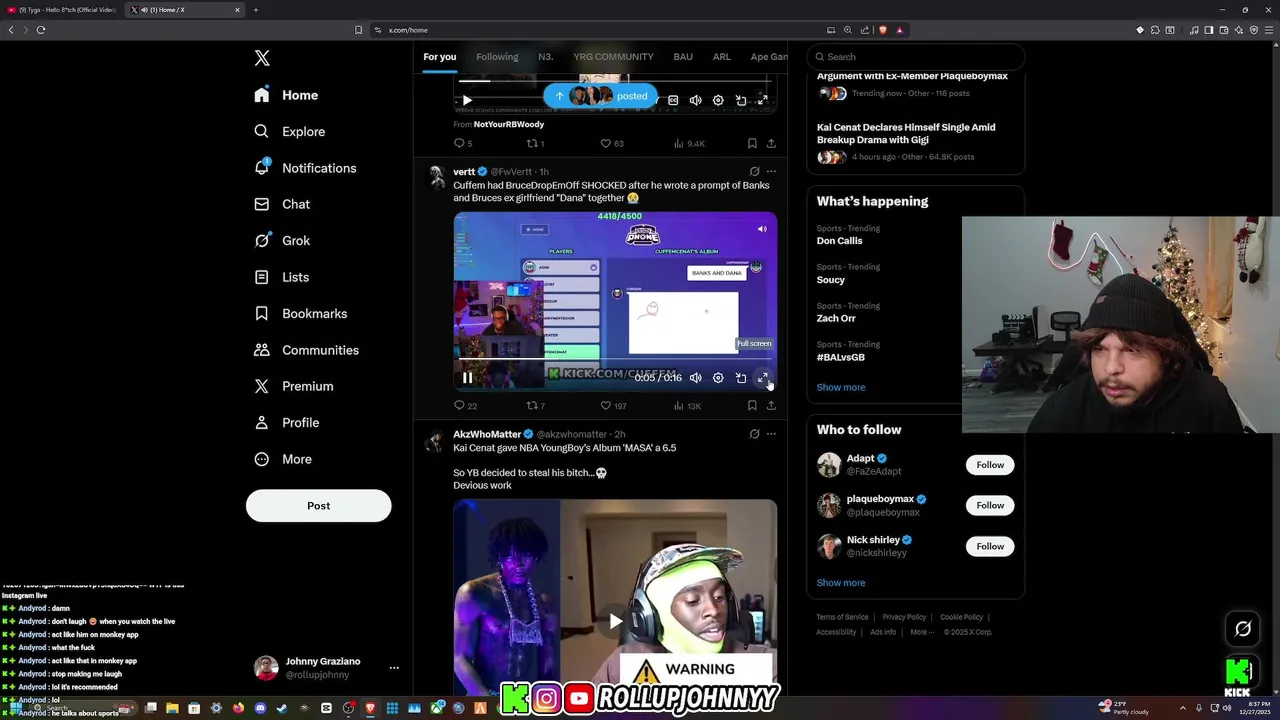Open the YRG COMMUNITY tab

(x=613, y=57)
